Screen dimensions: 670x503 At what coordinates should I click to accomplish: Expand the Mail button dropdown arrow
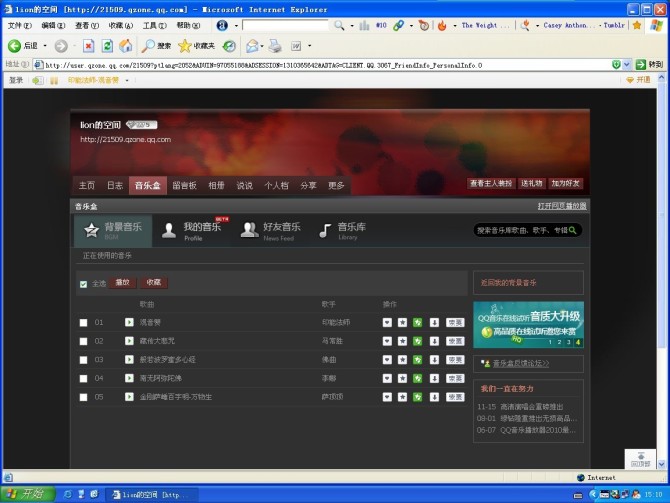262,46
